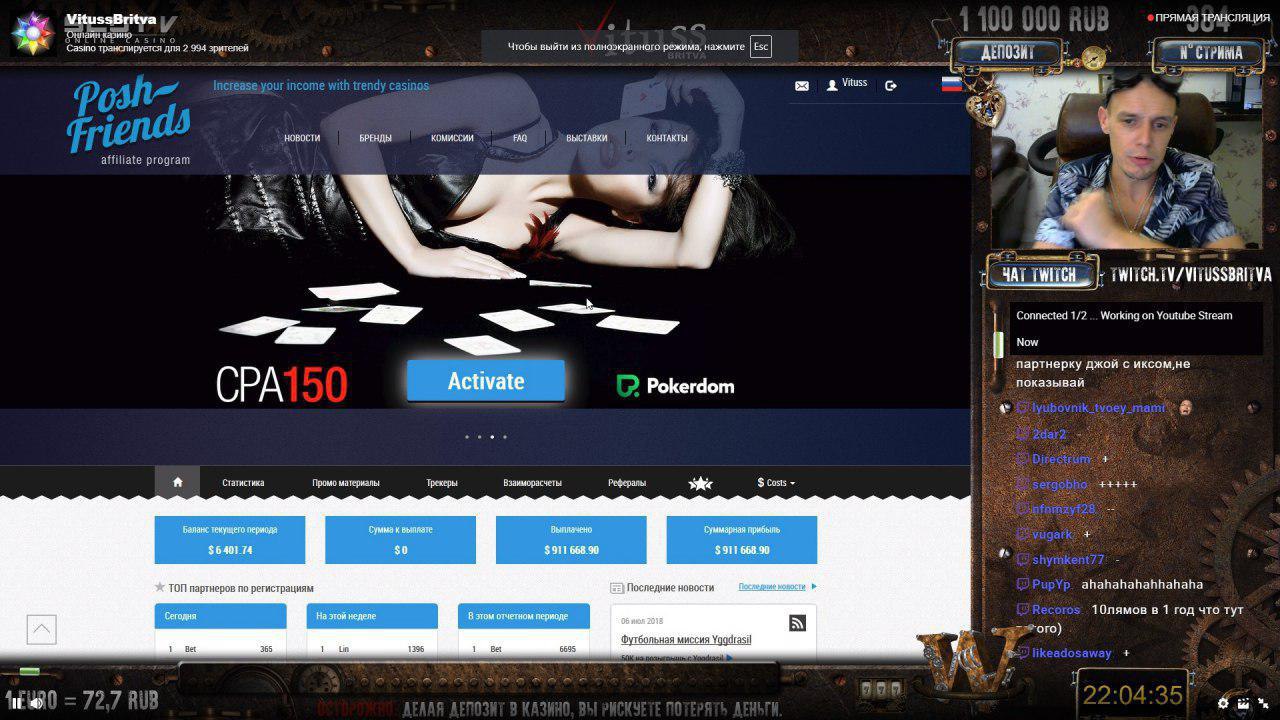Switch to the Взаиморасчеты tab
Image resolution: width=1280 pixels, height=720 pixels.
532,483
